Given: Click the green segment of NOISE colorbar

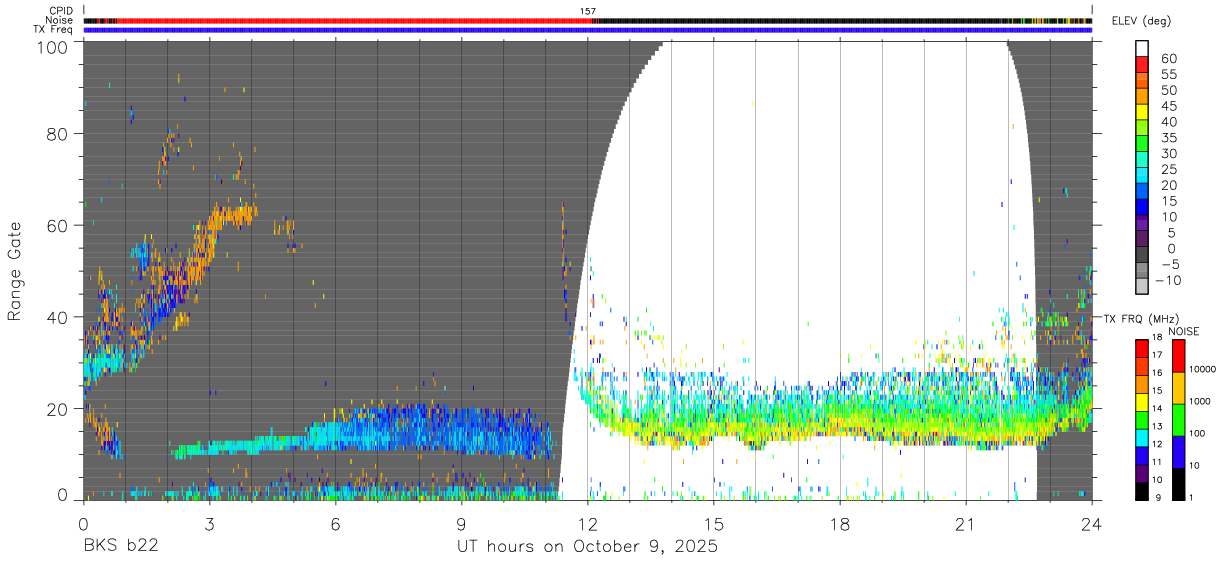Looking at the screenshot, I should (x=1179, y=419).
